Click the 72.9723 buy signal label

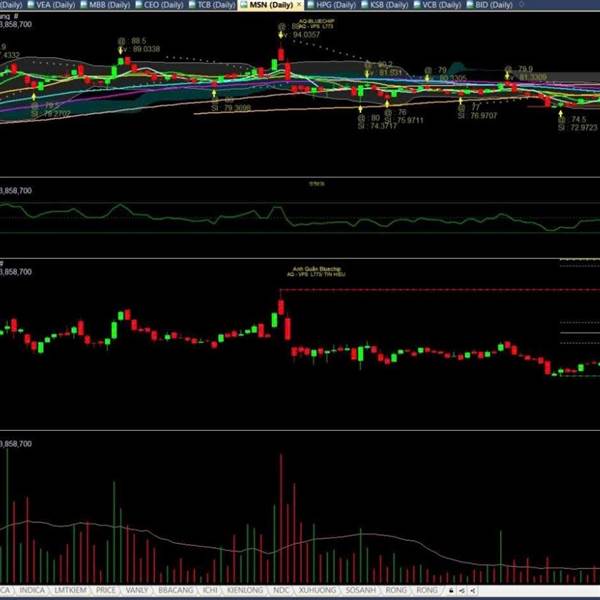pyautogui.click(x=584, y=127)
